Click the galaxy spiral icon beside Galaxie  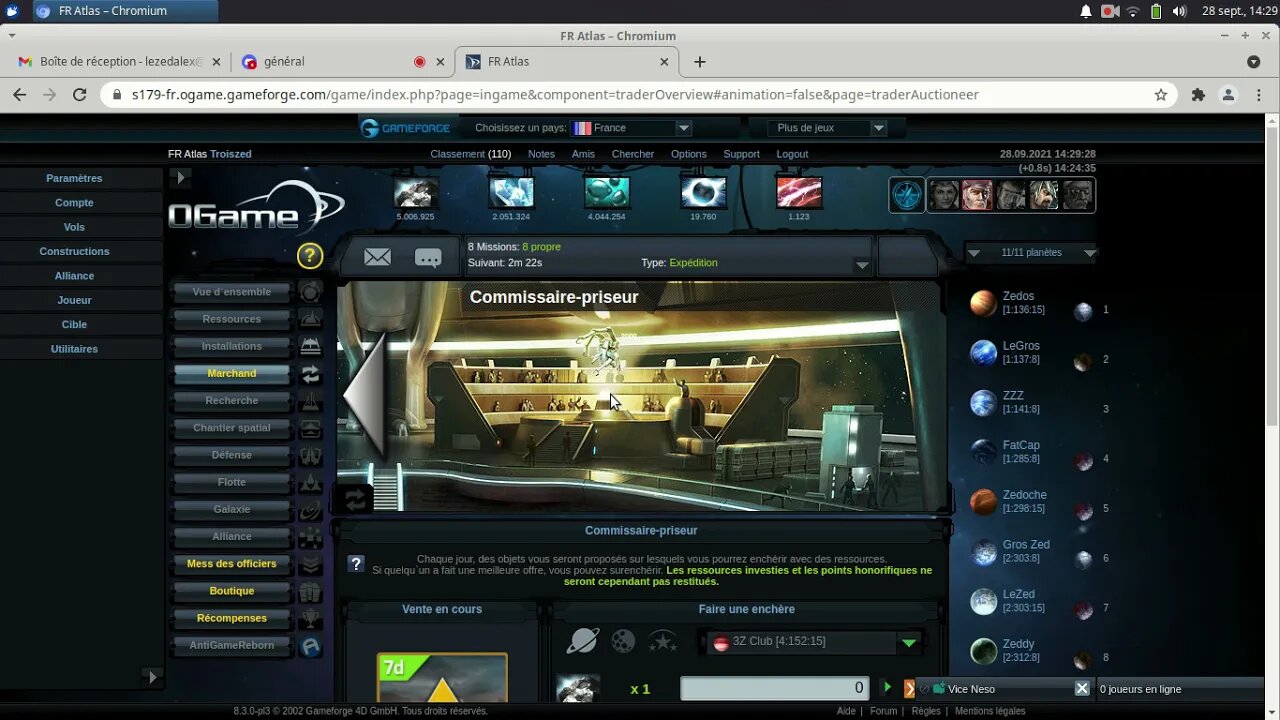(311, 510)
